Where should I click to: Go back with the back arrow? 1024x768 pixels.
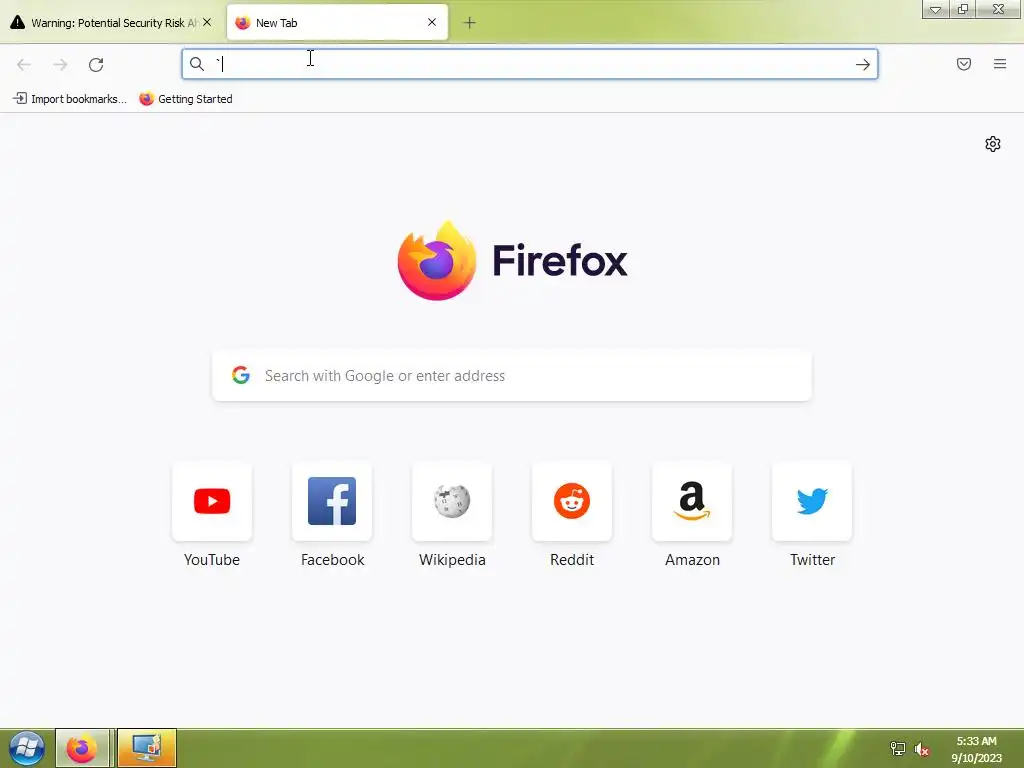pyautogui.click(x=24, y=64)
